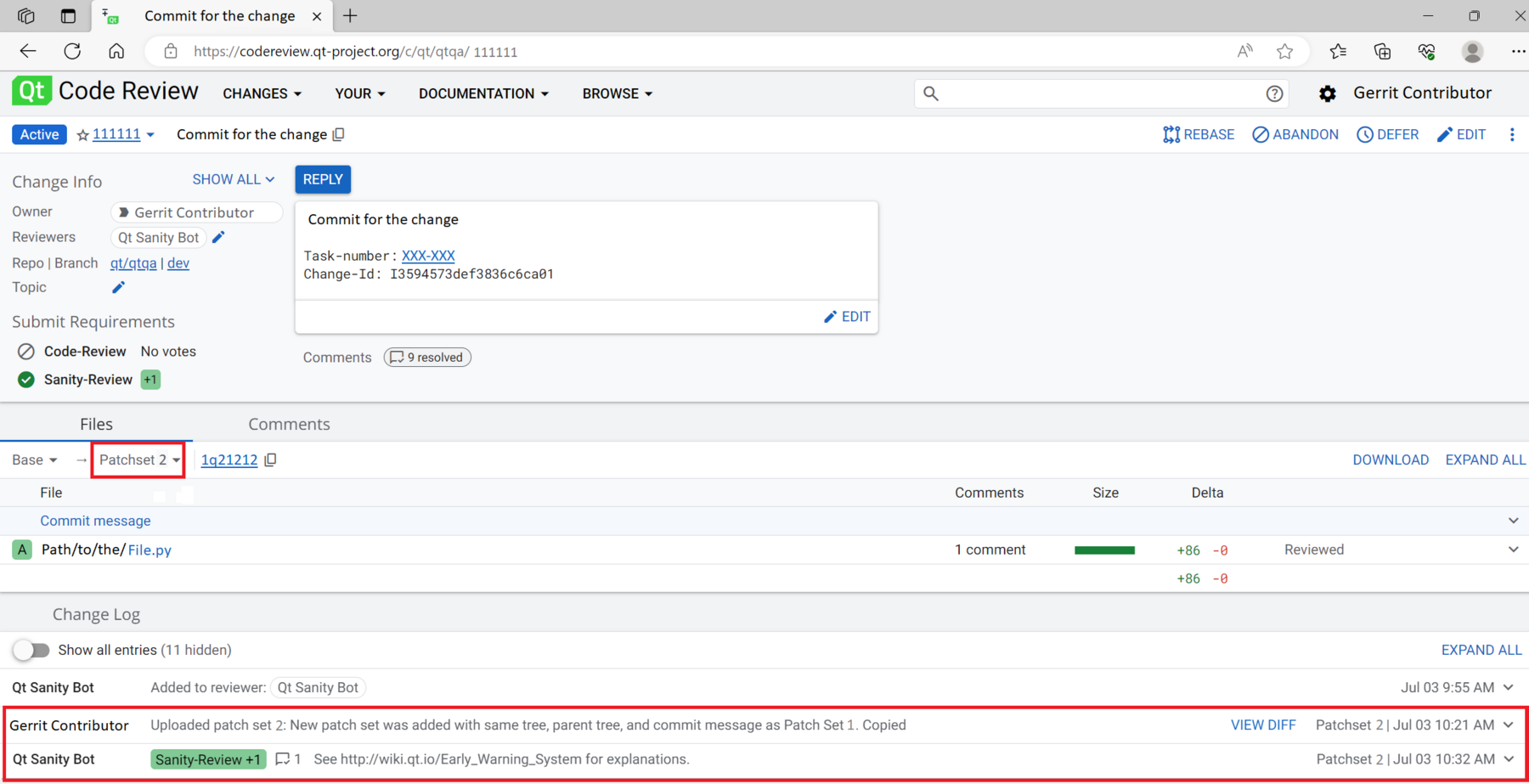This screenshot has width=1529, height=784.
Task: Edit the Topic field pencil
Action: [x=118, y=287]
